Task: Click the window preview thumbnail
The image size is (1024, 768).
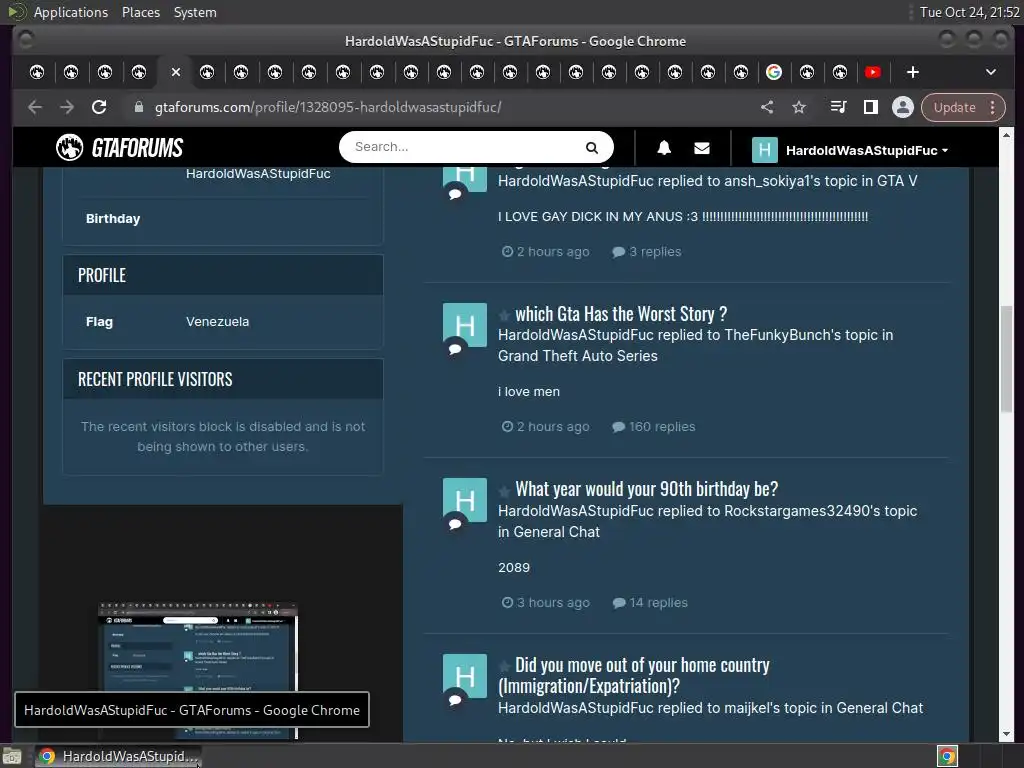Action: (x=198, y=671)
